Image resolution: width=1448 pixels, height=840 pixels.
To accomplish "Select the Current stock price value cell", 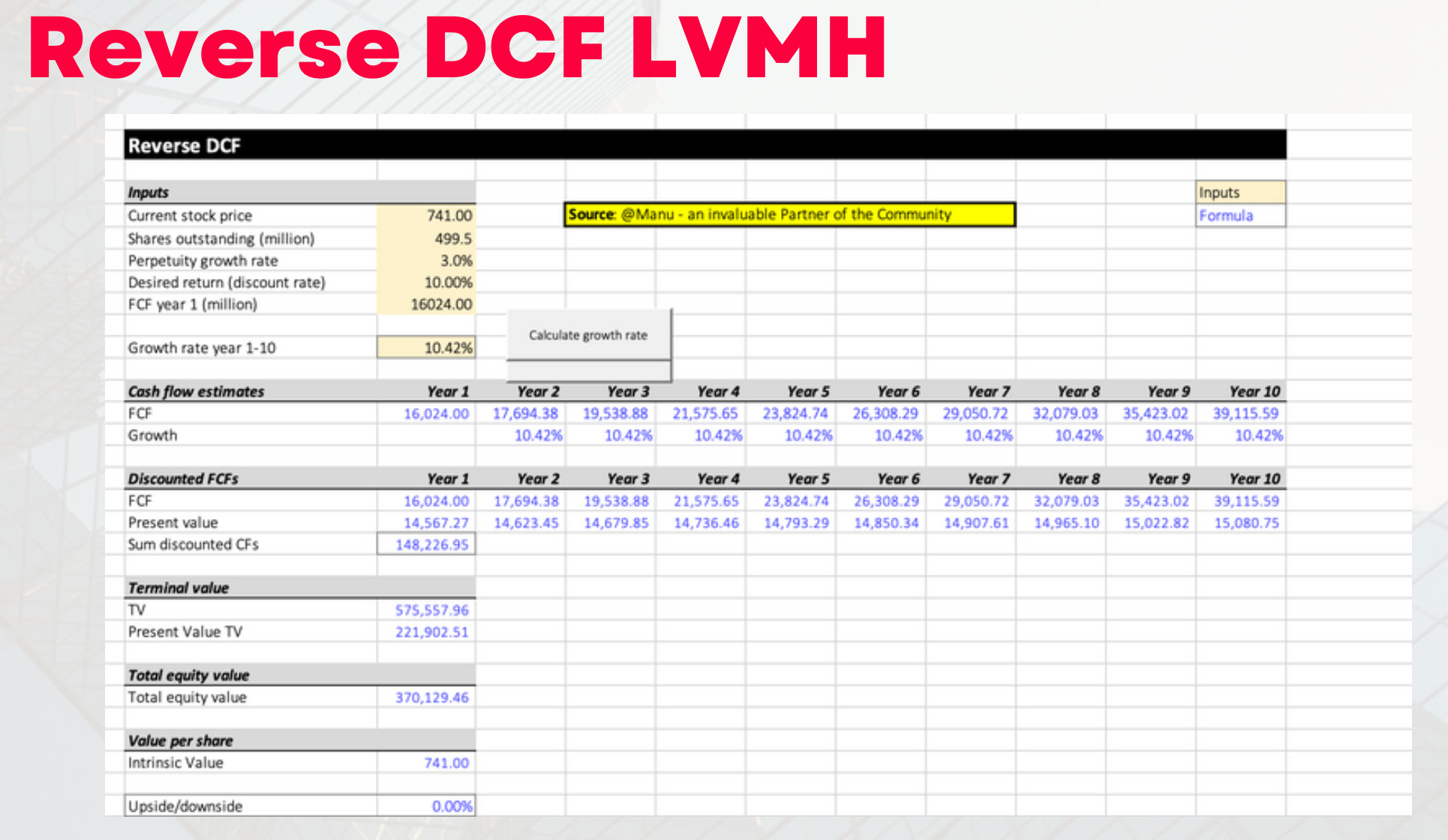I will coord(426,216).
